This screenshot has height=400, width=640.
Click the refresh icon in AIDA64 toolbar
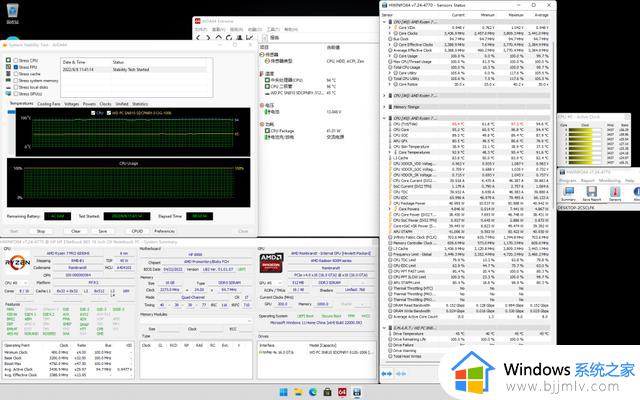pyautogui.click(x=229, y=38)
